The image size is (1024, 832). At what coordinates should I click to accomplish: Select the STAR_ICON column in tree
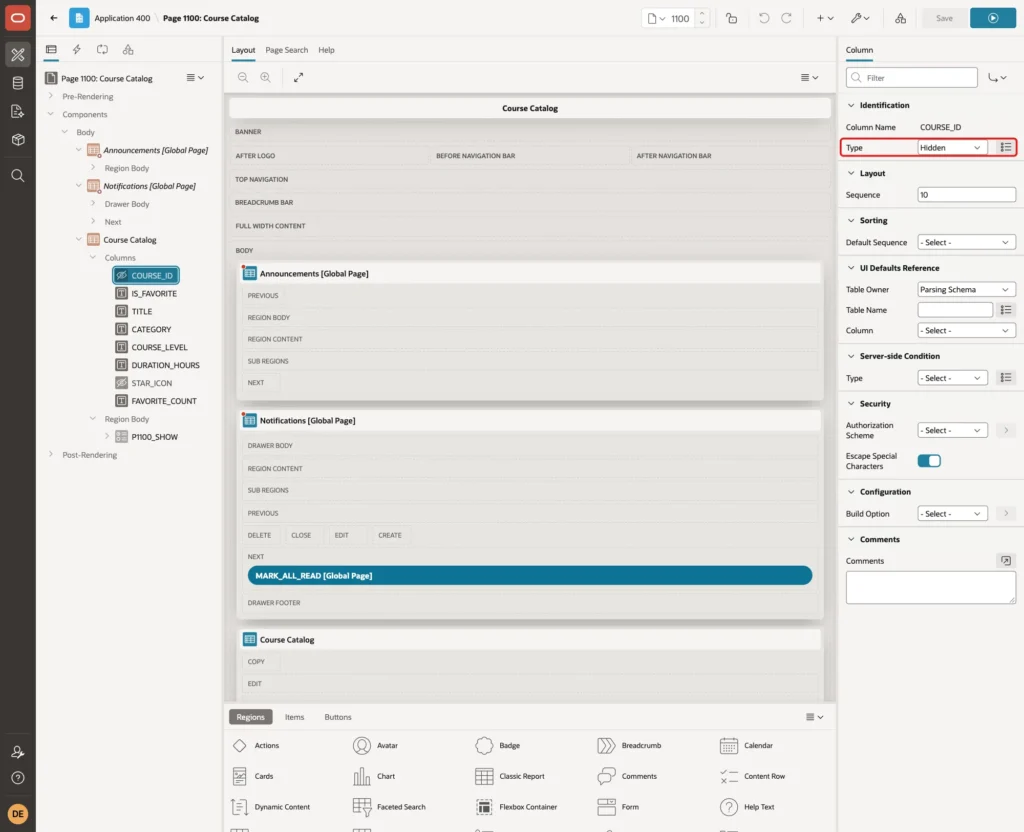point(144,383)
